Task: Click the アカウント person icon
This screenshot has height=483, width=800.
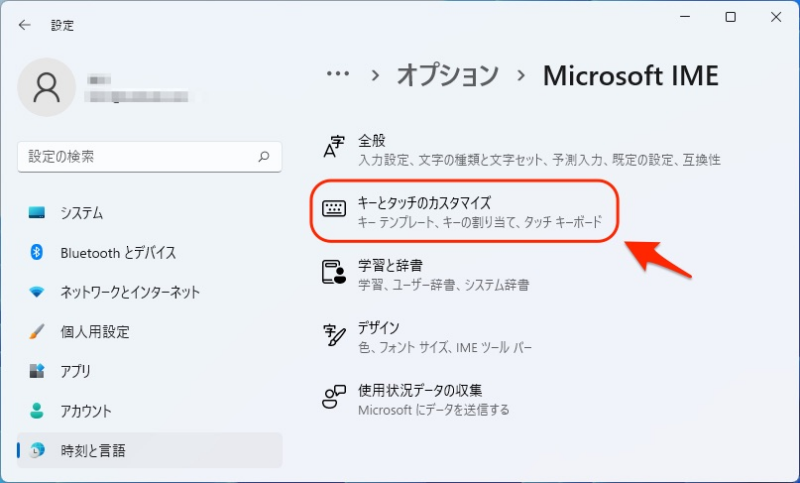Action: coord(37,411)
